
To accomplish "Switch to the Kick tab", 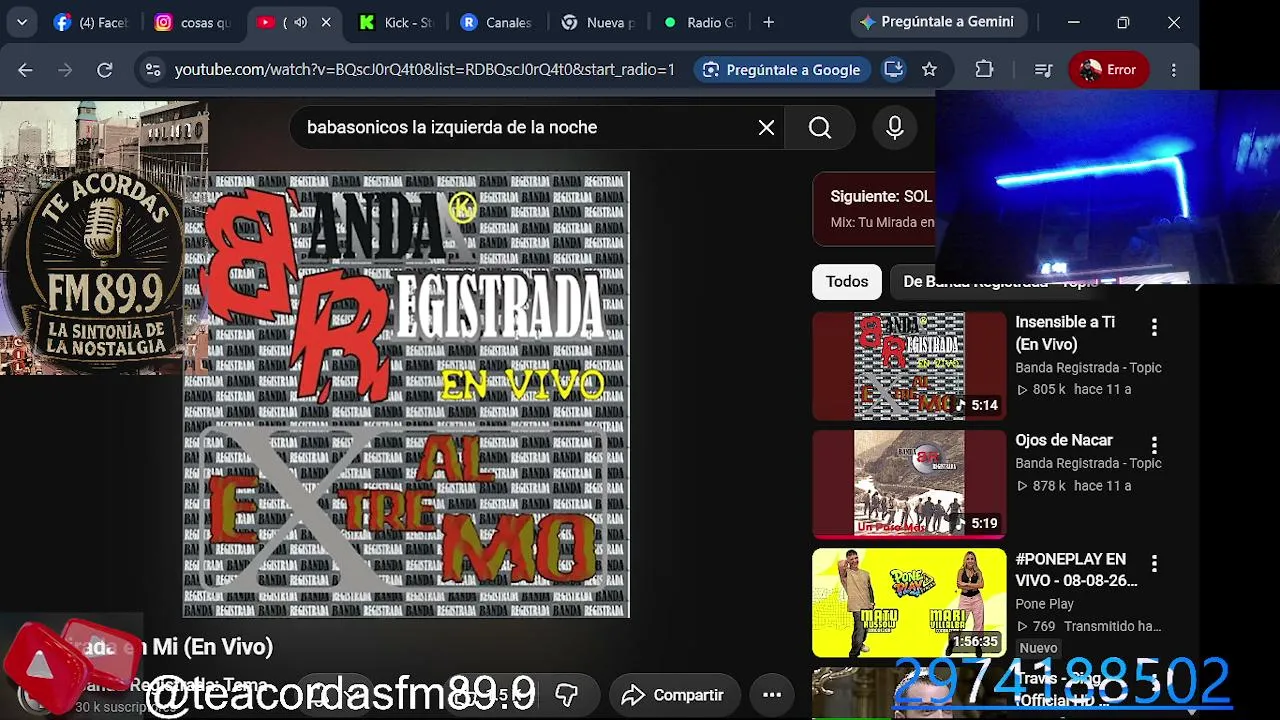I will (396, 22).
